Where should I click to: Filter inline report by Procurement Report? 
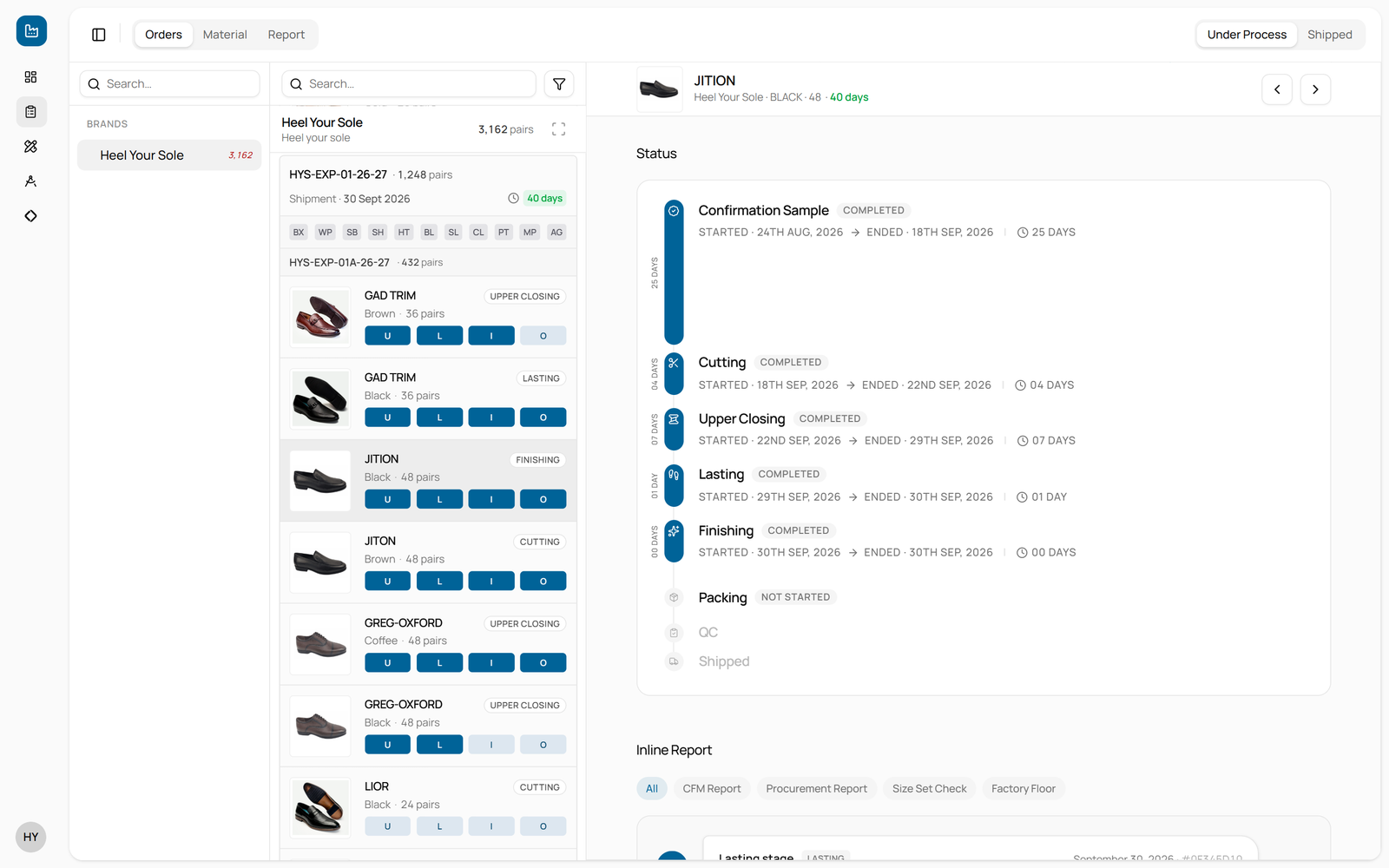[x=817, y=789]
